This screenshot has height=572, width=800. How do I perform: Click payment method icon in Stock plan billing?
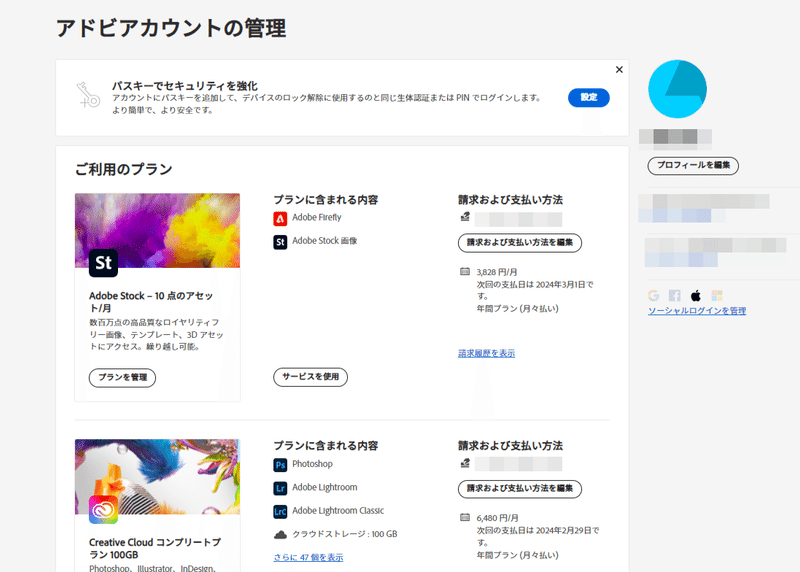[465, 217]
